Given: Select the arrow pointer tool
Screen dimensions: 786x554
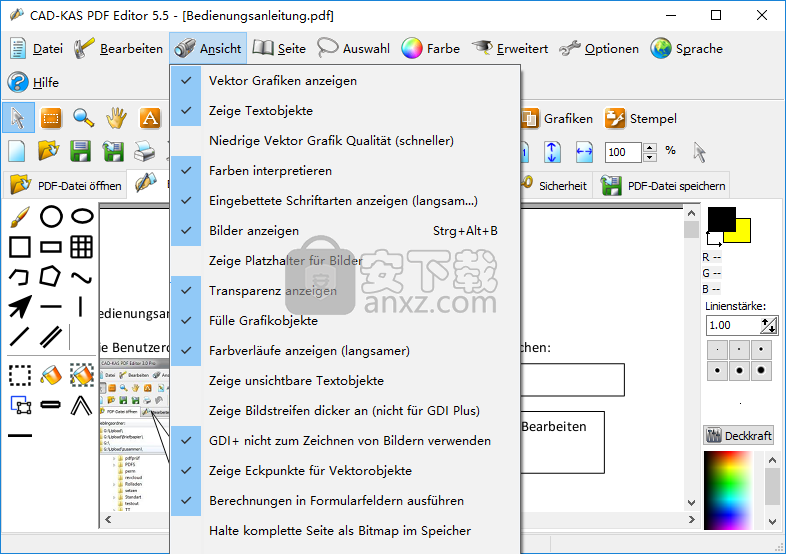Looking at the screenshot, I should click(x=18, y=118).
